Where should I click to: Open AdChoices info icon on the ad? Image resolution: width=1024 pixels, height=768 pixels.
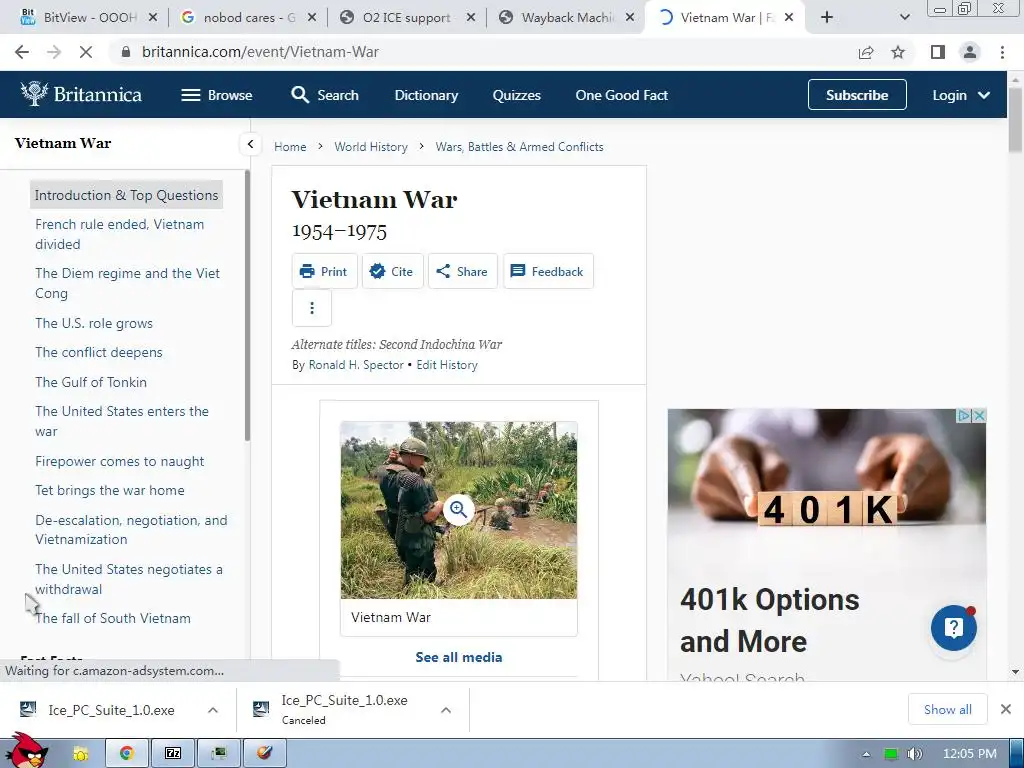click(964, 415)
